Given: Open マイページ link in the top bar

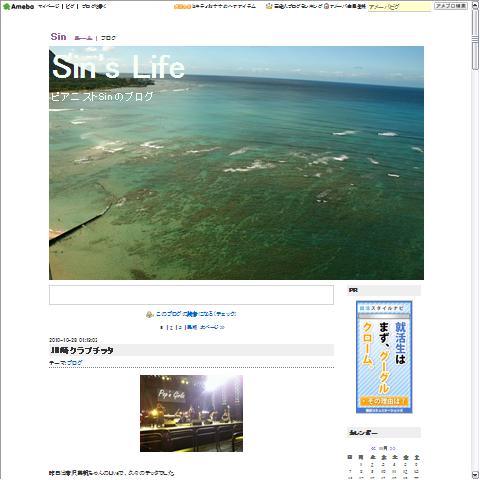Looking at the screenshot, I should point(49,6).
